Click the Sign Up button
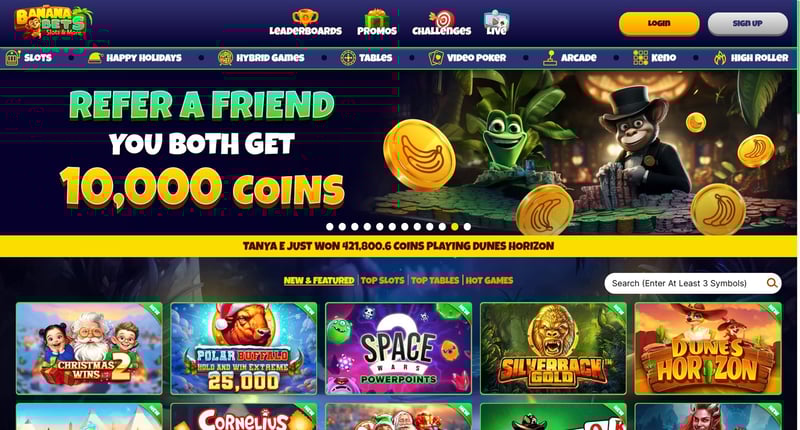The width and height of the screenshot is (800, 430). (748, 23)
